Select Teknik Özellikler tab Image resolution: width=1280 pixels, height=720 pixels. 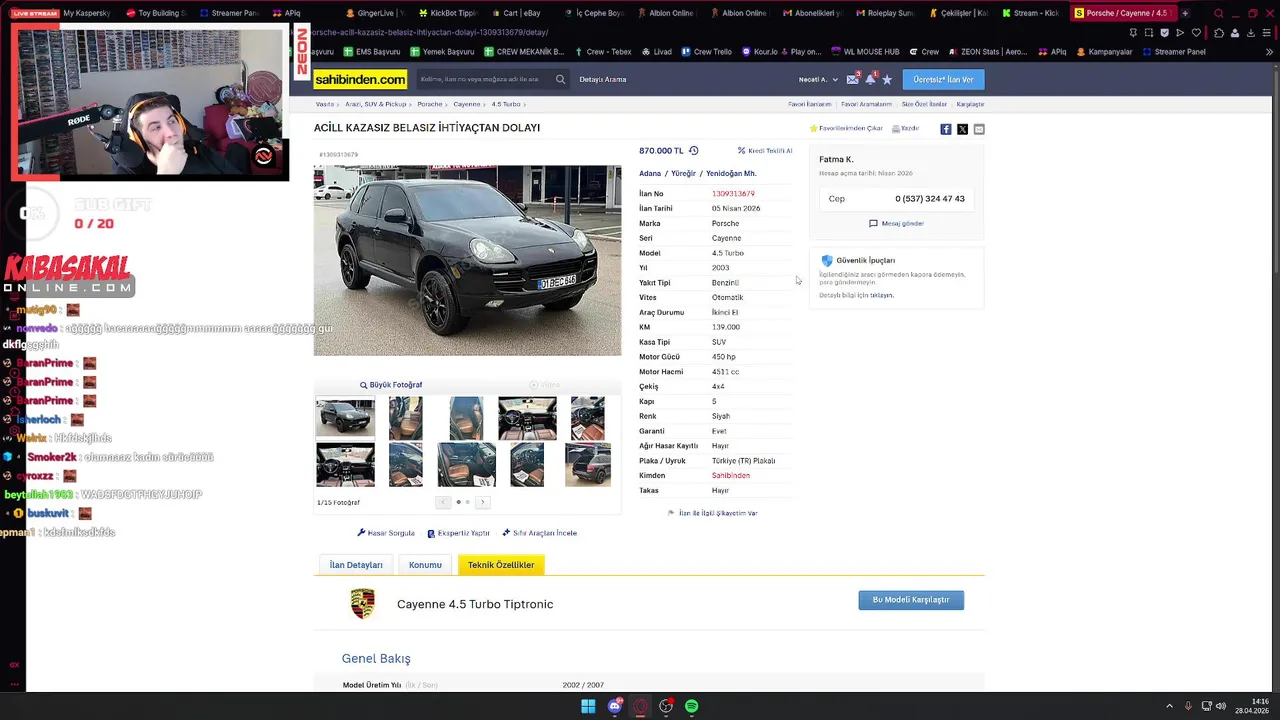point(501,565)
